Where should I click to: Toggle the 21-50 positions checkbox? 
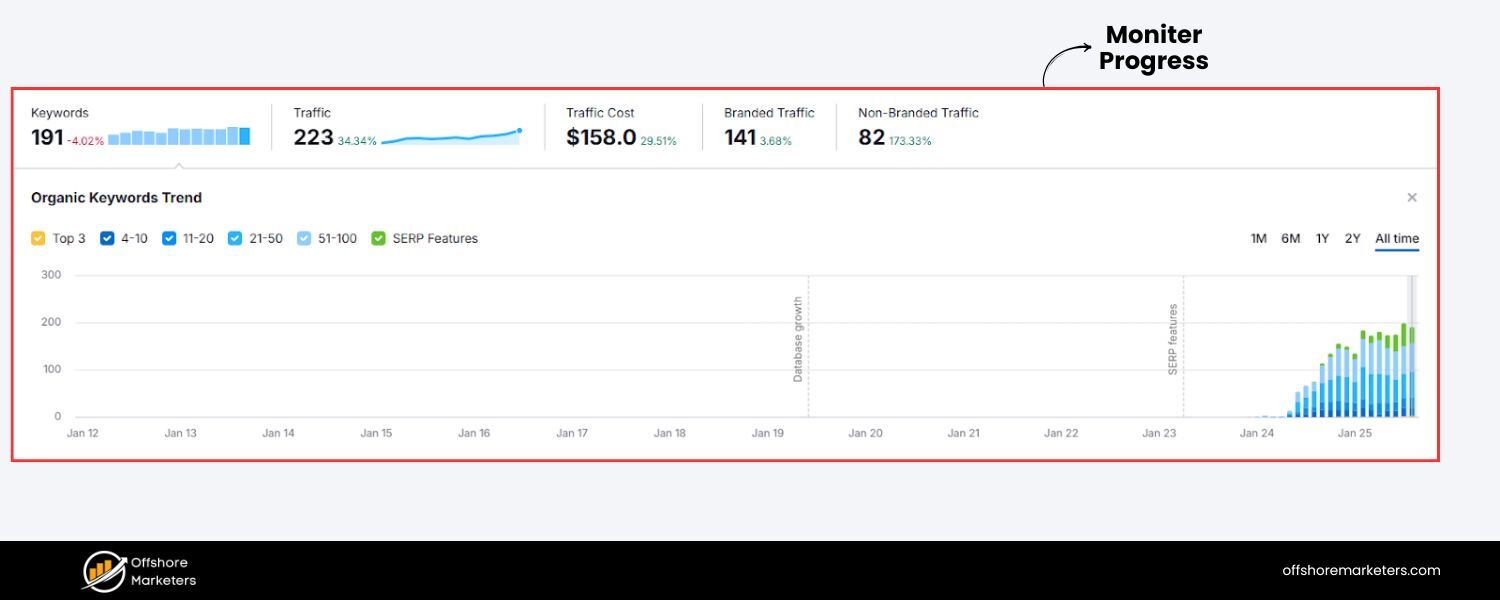(235, 239)
